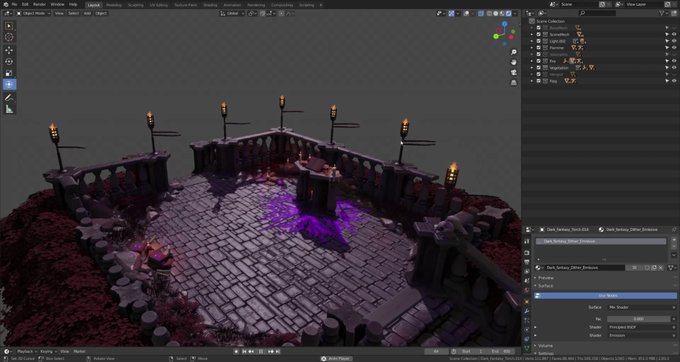
Task: Open the Object Mode dropdown
Action: (x=33, y=13)
